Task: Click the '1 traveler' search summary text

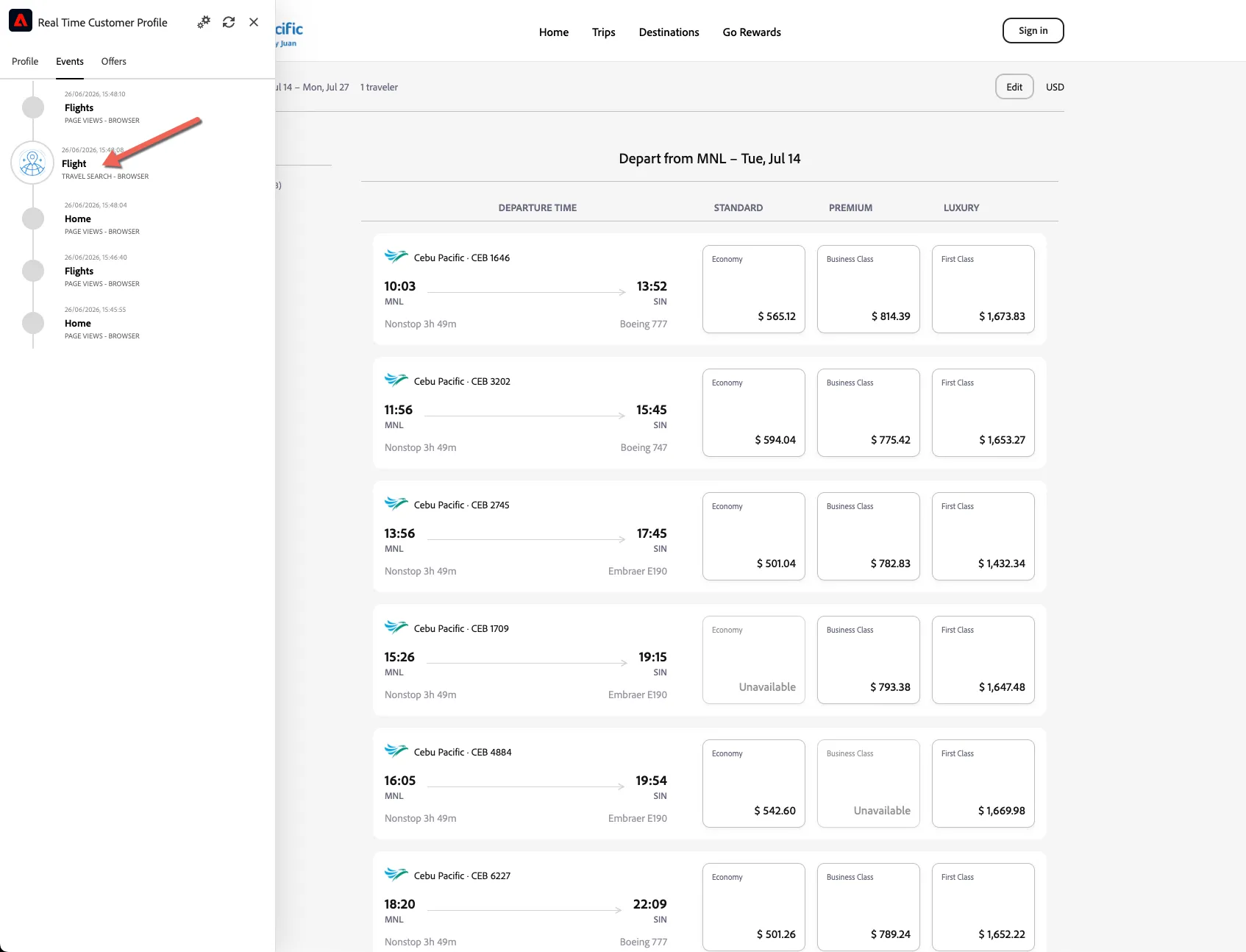Action: click(380, 88)
